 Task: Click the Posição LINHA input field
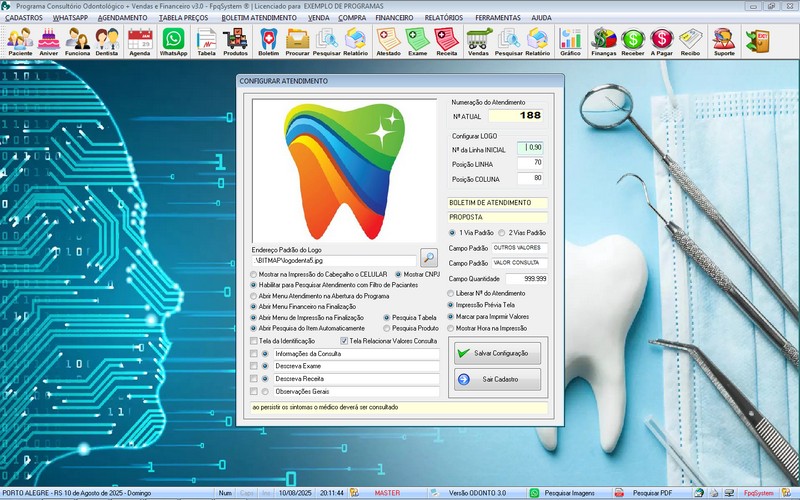(530, 162)
